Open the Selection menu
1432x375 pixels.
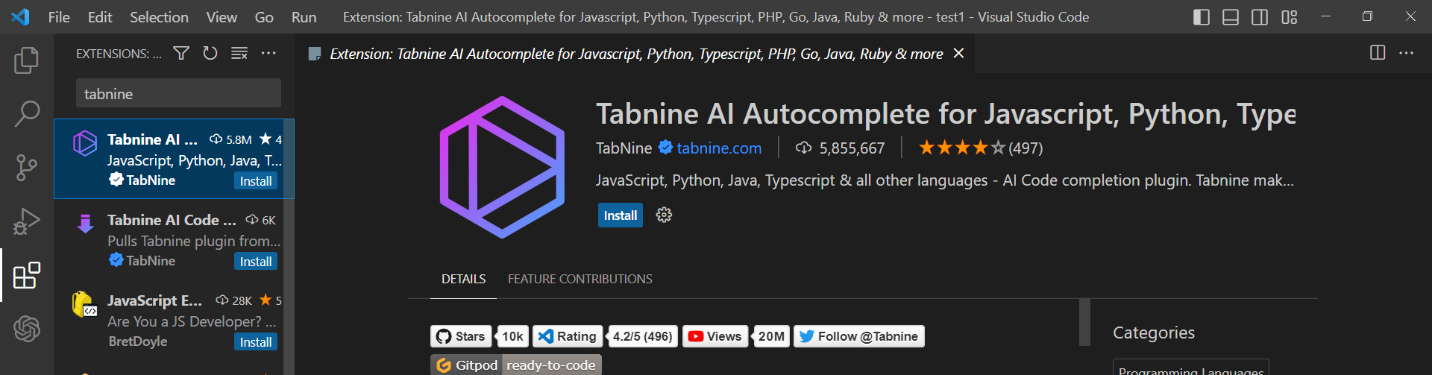point(159,17)
